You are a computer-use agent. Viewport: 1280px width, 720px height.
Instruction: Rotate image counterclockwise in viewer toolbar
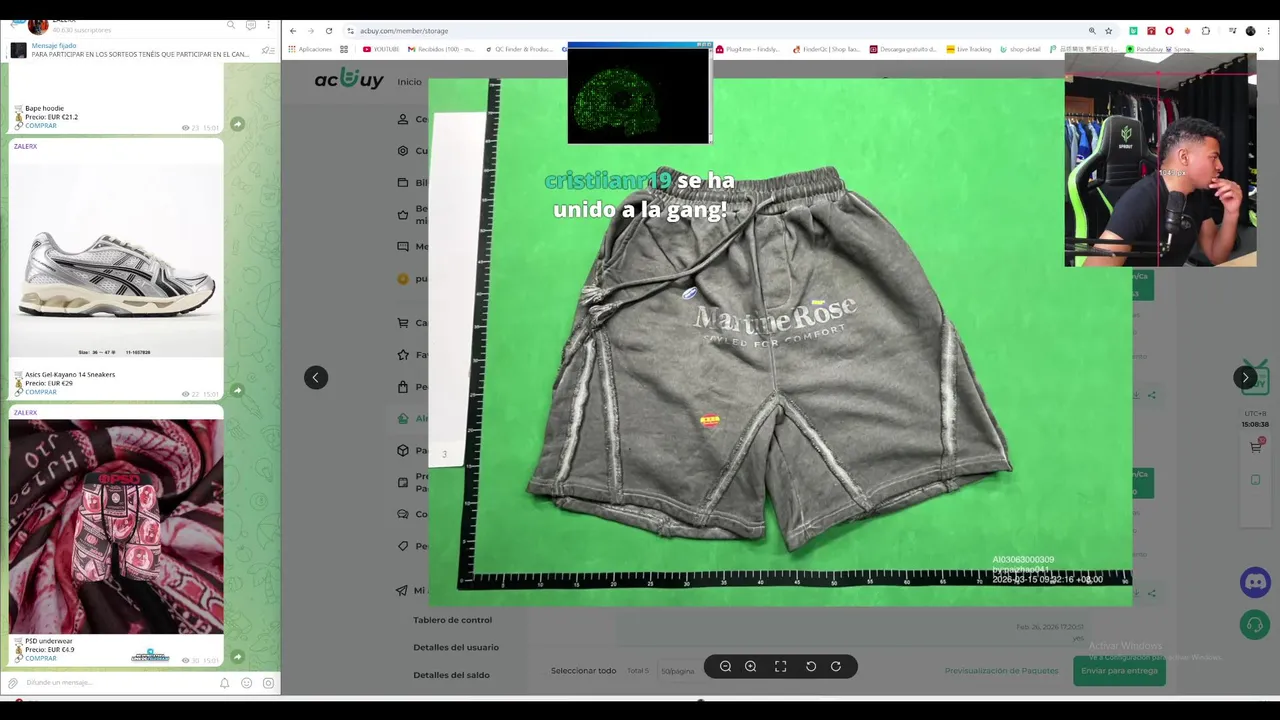pos(811,667)
